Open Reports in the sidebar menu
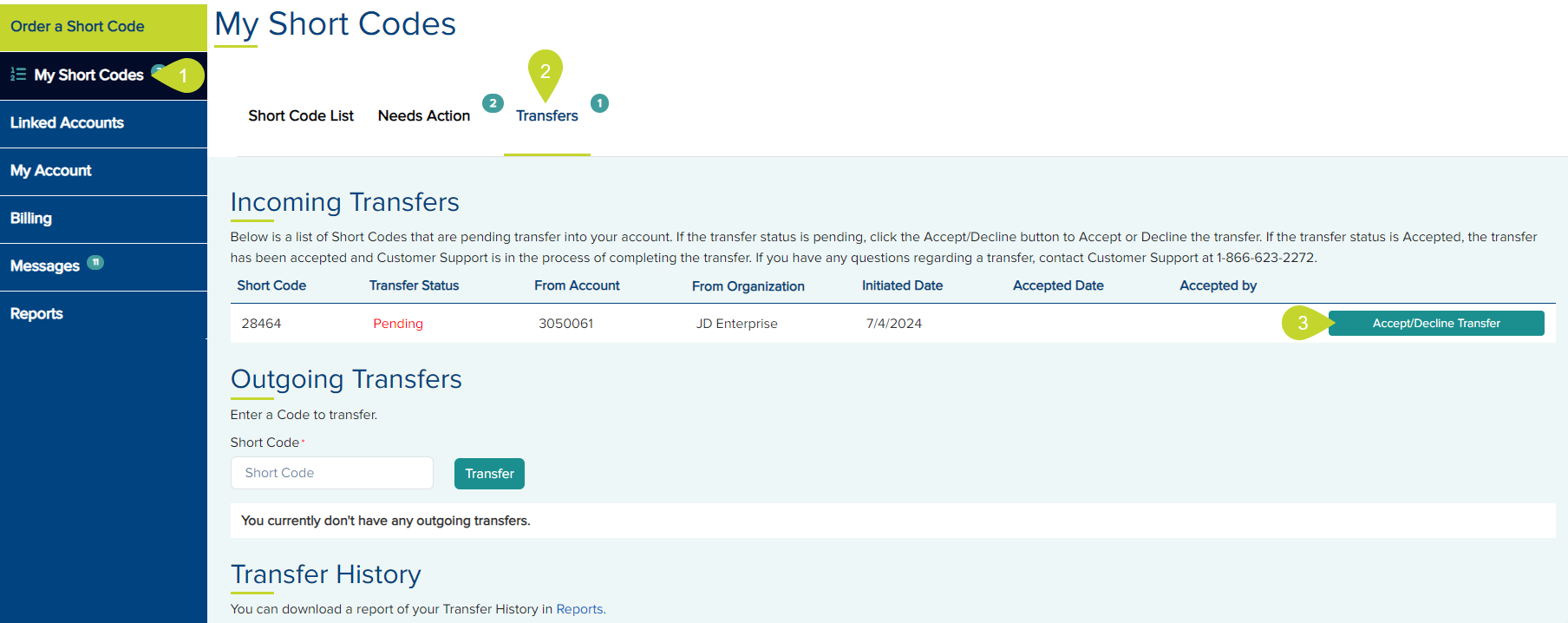This screenshot has height=623, width=1568. (36, 314)
